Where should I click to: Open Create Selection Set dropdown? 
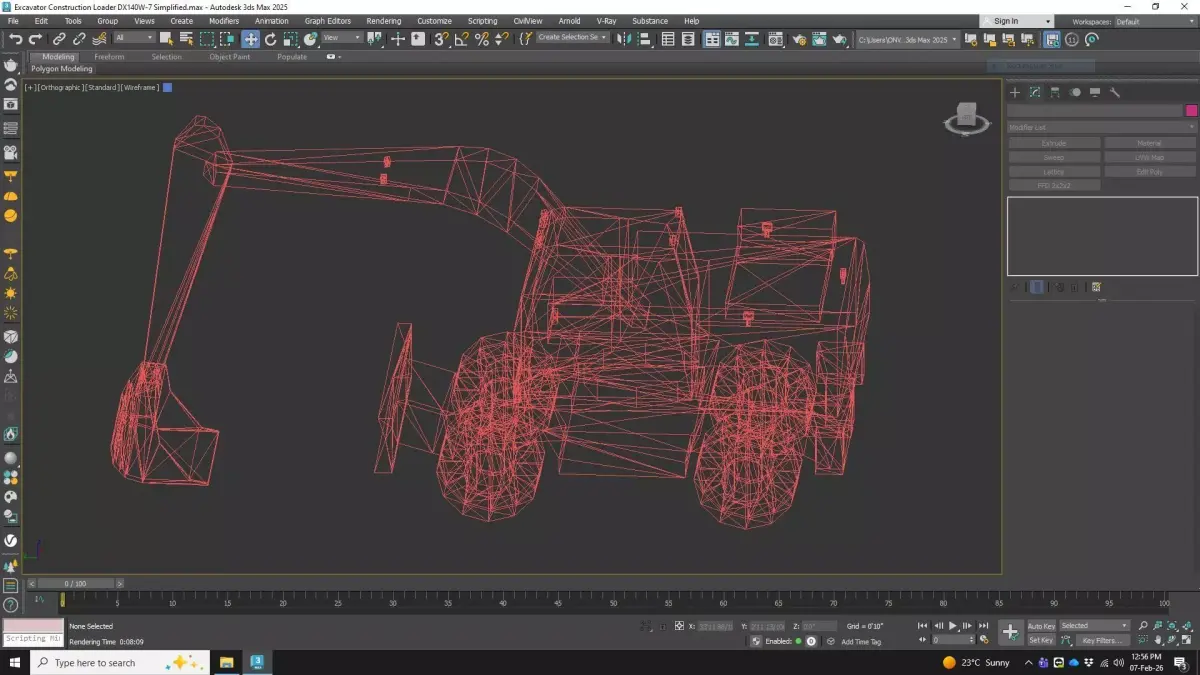pos(572,38)
